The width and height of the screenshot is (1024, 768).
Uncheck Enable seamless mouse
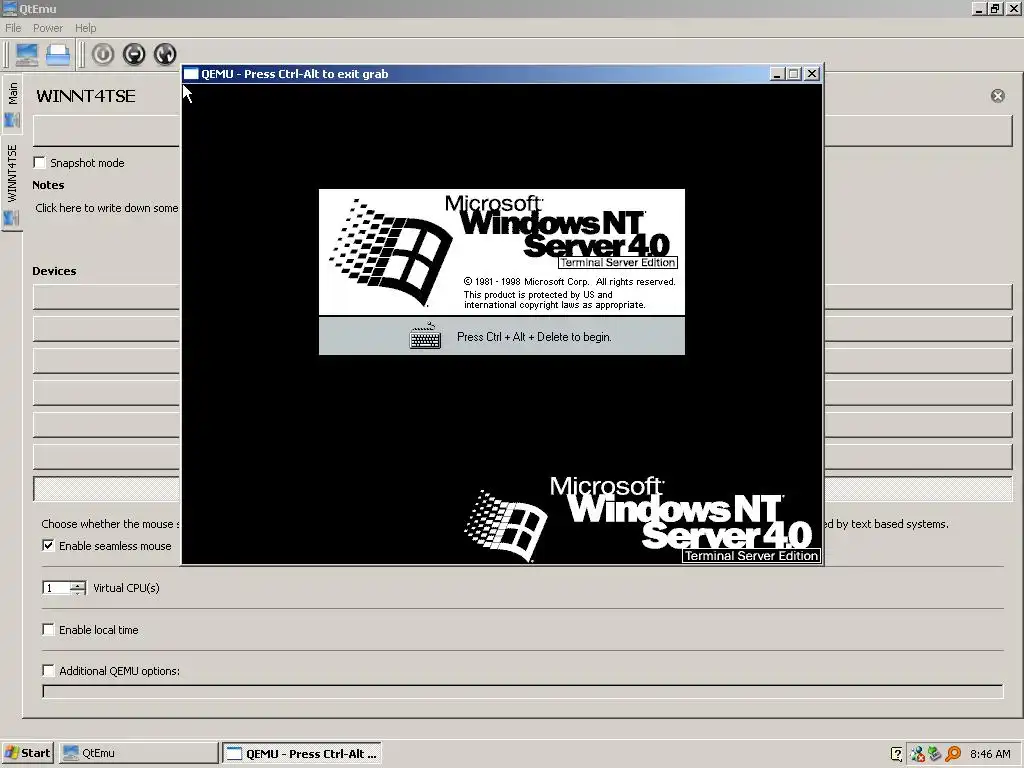click(48, 545)
